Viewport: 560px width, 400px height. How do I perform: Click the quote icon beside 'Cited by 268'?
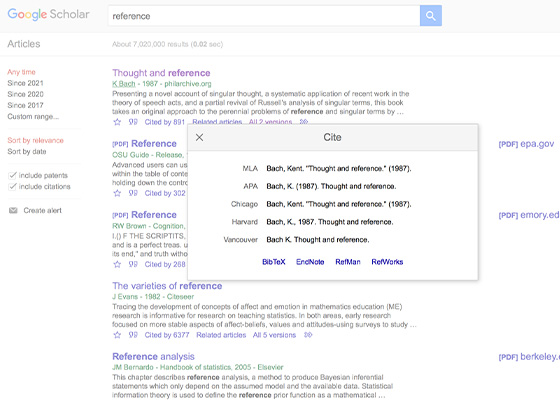tap(133, 264)
